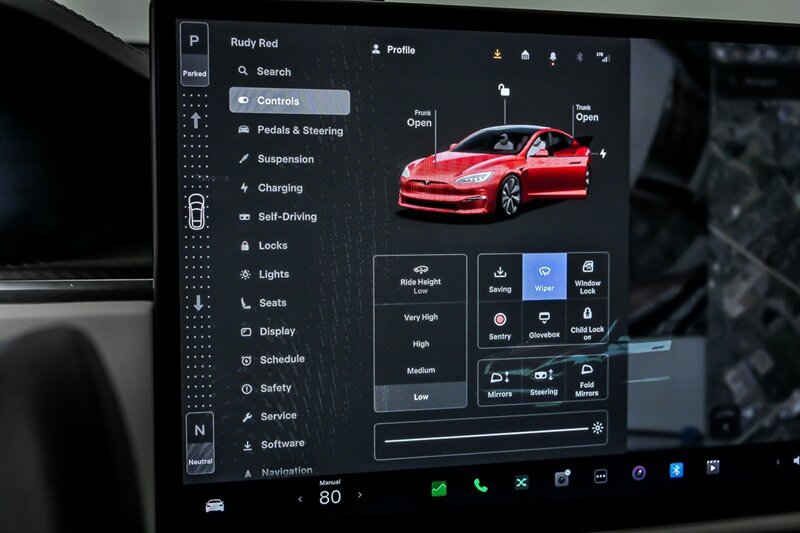Toggle the Saving mode button

click(500, 277)
